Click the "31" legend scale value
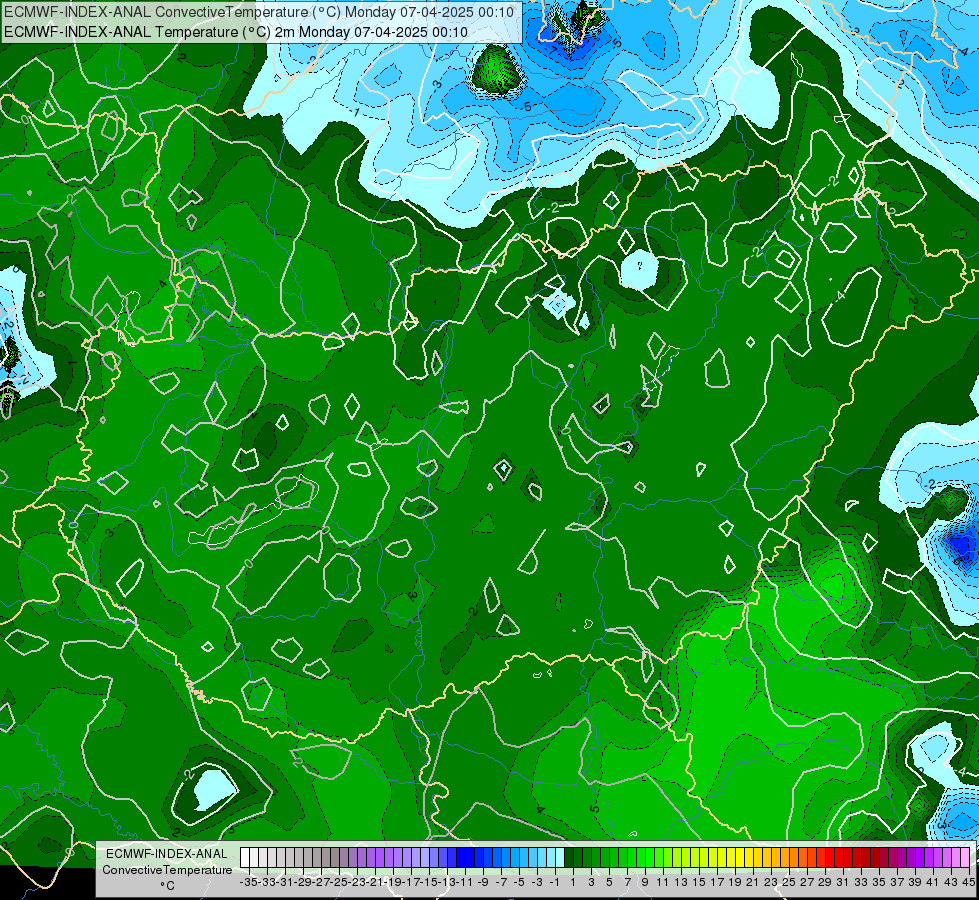The image size is (979, 900). tap(842, 882)
